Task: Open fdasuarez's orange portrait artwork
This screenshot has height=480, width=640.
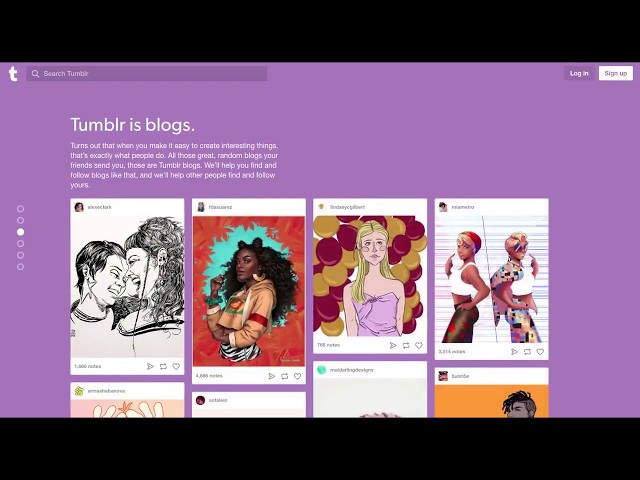Action: (249, 291)
